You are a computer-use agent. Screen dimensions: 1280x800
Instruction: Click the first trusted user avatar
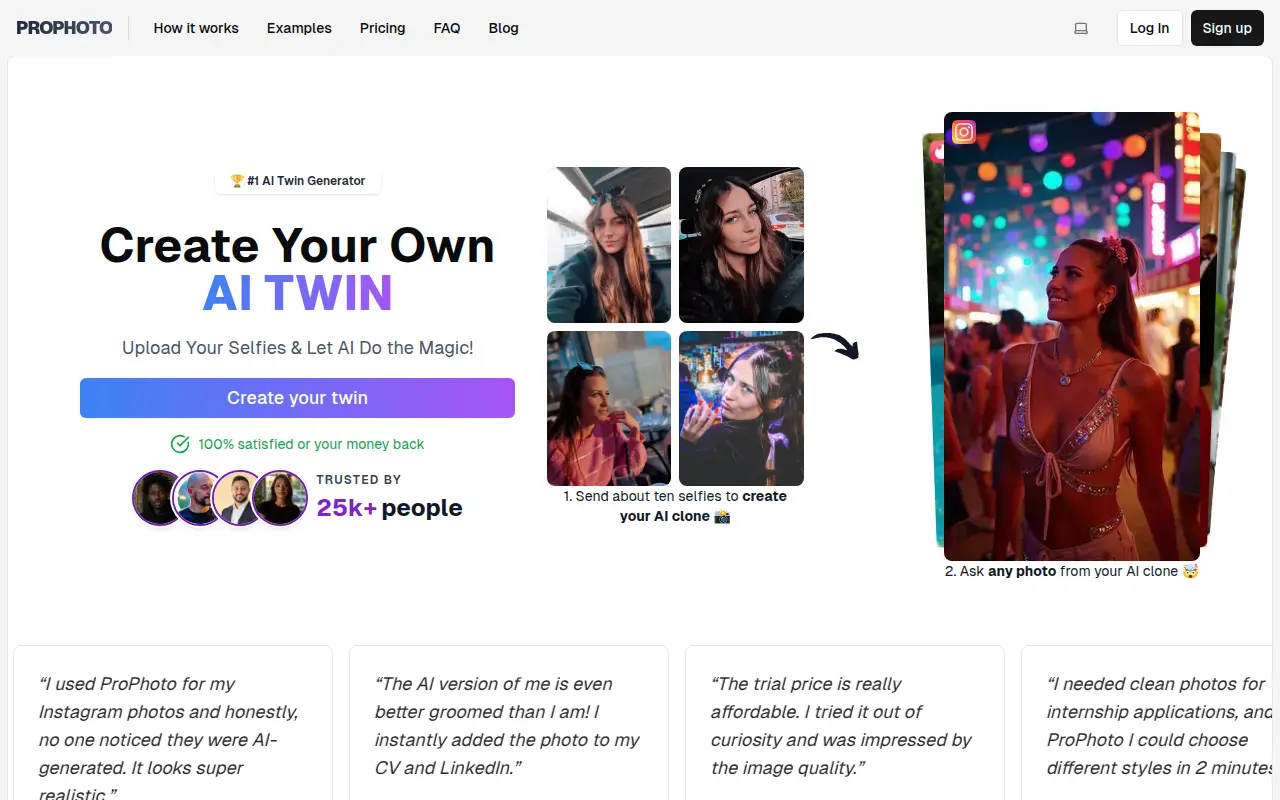[x=159, y=498]
